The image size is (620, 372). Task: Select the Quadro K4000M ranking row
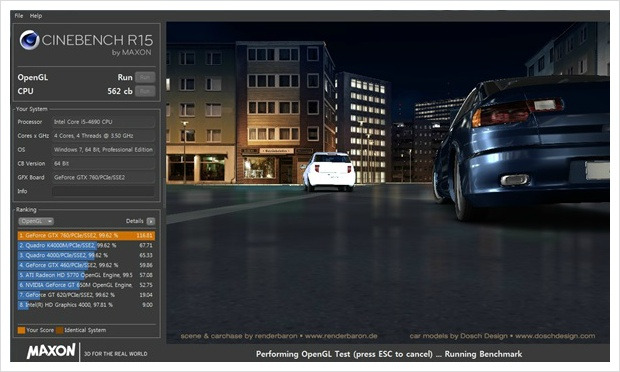pos(86,245)
